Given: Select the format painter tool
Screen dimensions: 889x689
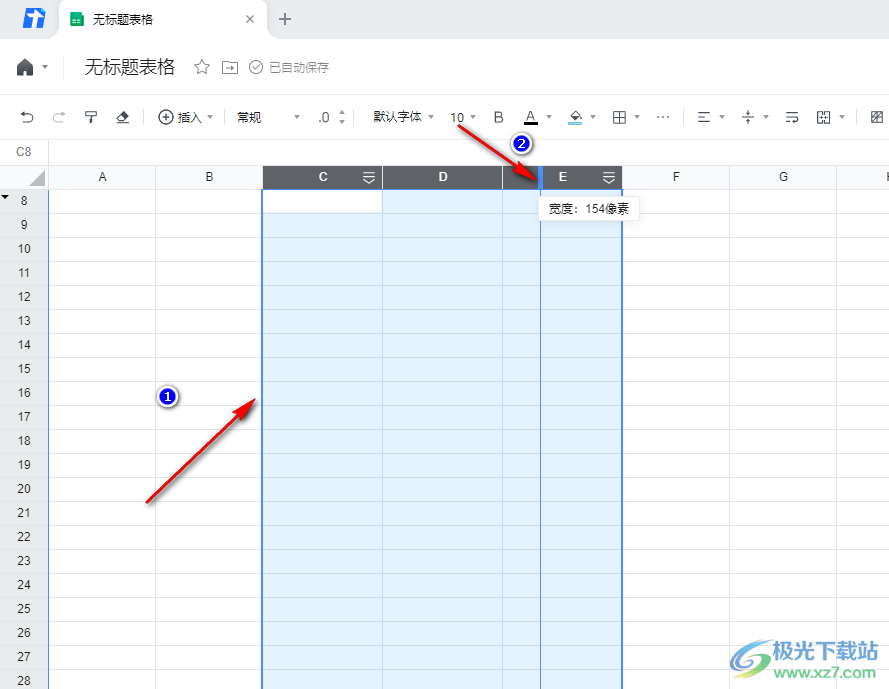Looking at the screenshot, I should click(x=91, y=117).
